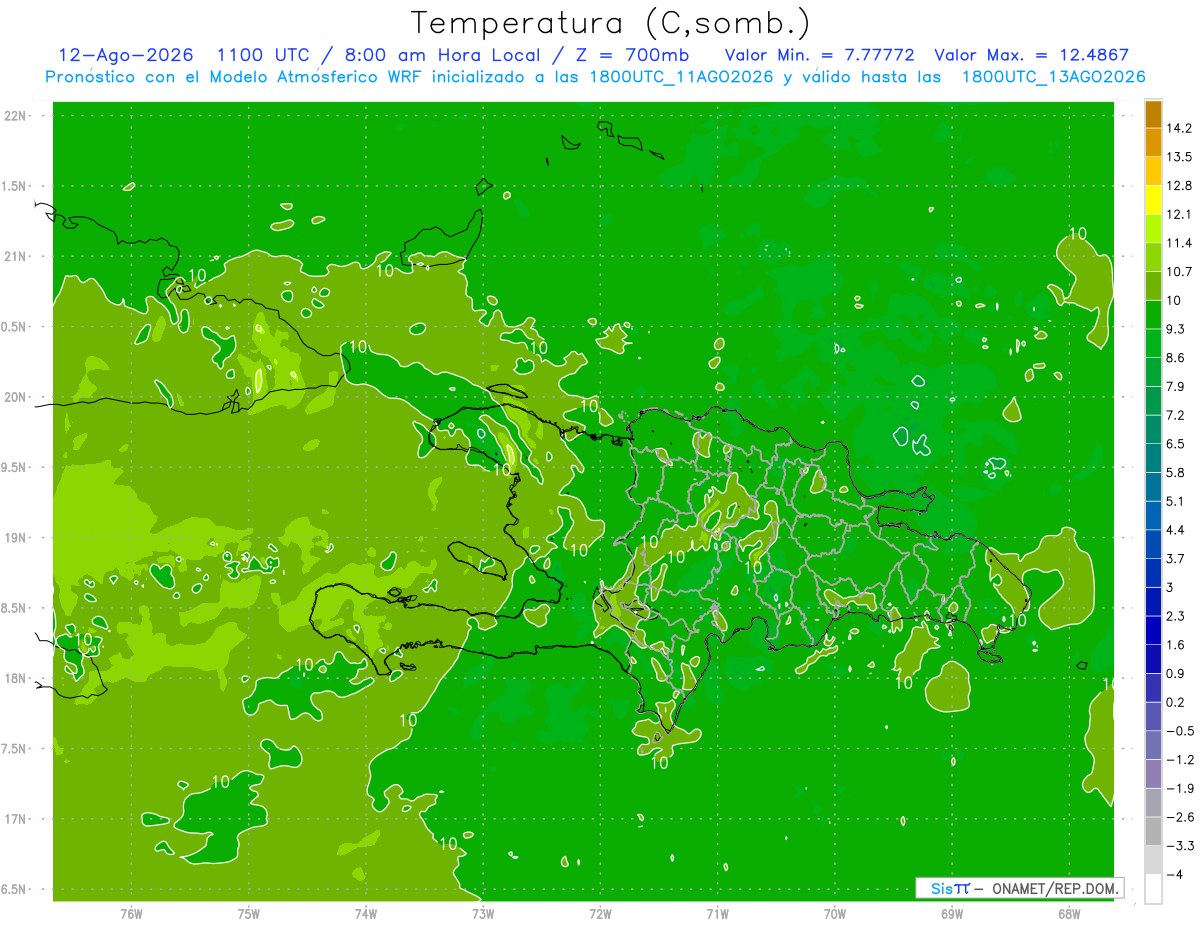Click the 71W longitude axis label
Screen dimensions: 1200x927
(x=717, y=913)
